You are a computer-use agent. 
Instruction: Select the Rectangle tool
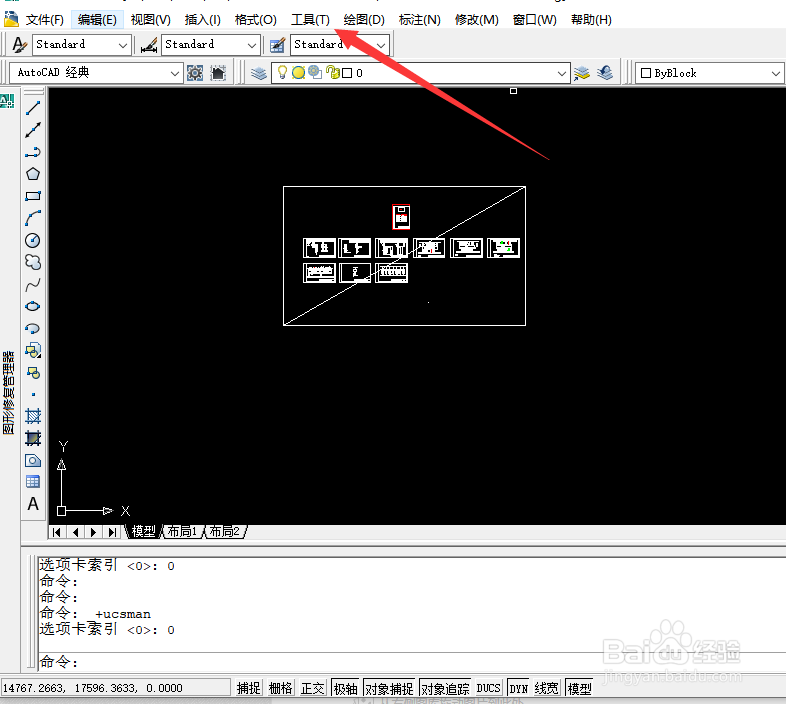coord(33,196)
